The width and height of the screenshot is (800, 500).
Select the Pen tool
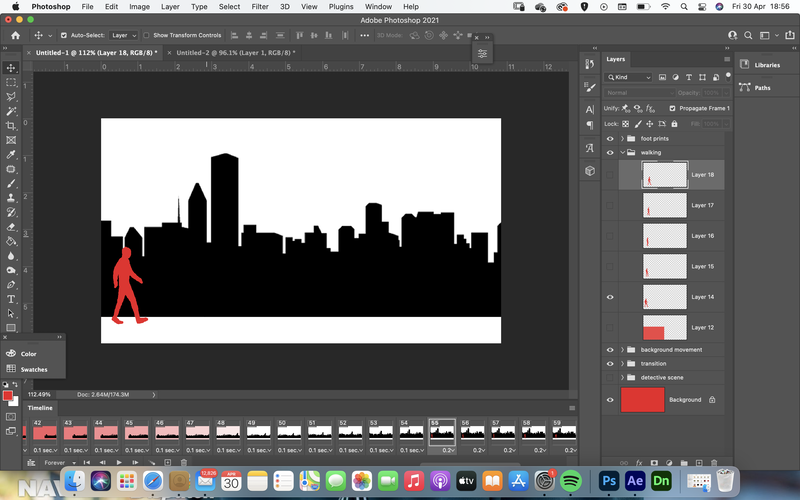[11, 285]
